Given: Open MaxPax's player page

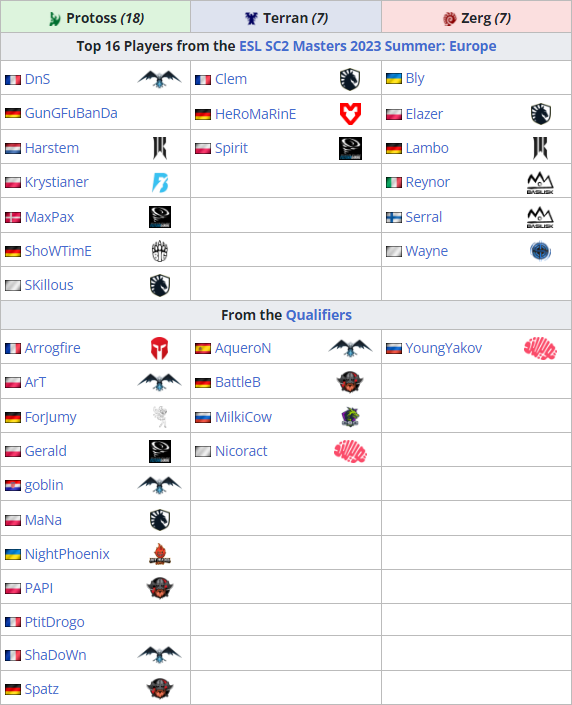Looking at the screenshot, I should [49, 217].
